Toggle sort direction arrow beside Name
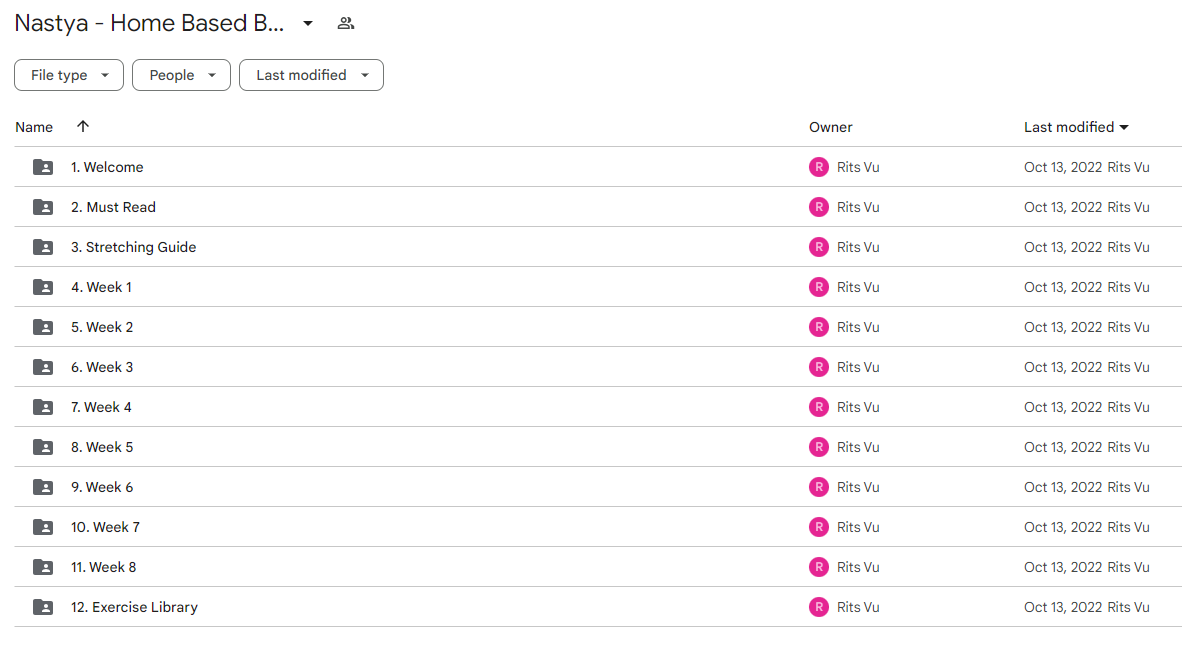Viewport: 1182px width, 656px height. pyautogui.click(x=83, y=126)
